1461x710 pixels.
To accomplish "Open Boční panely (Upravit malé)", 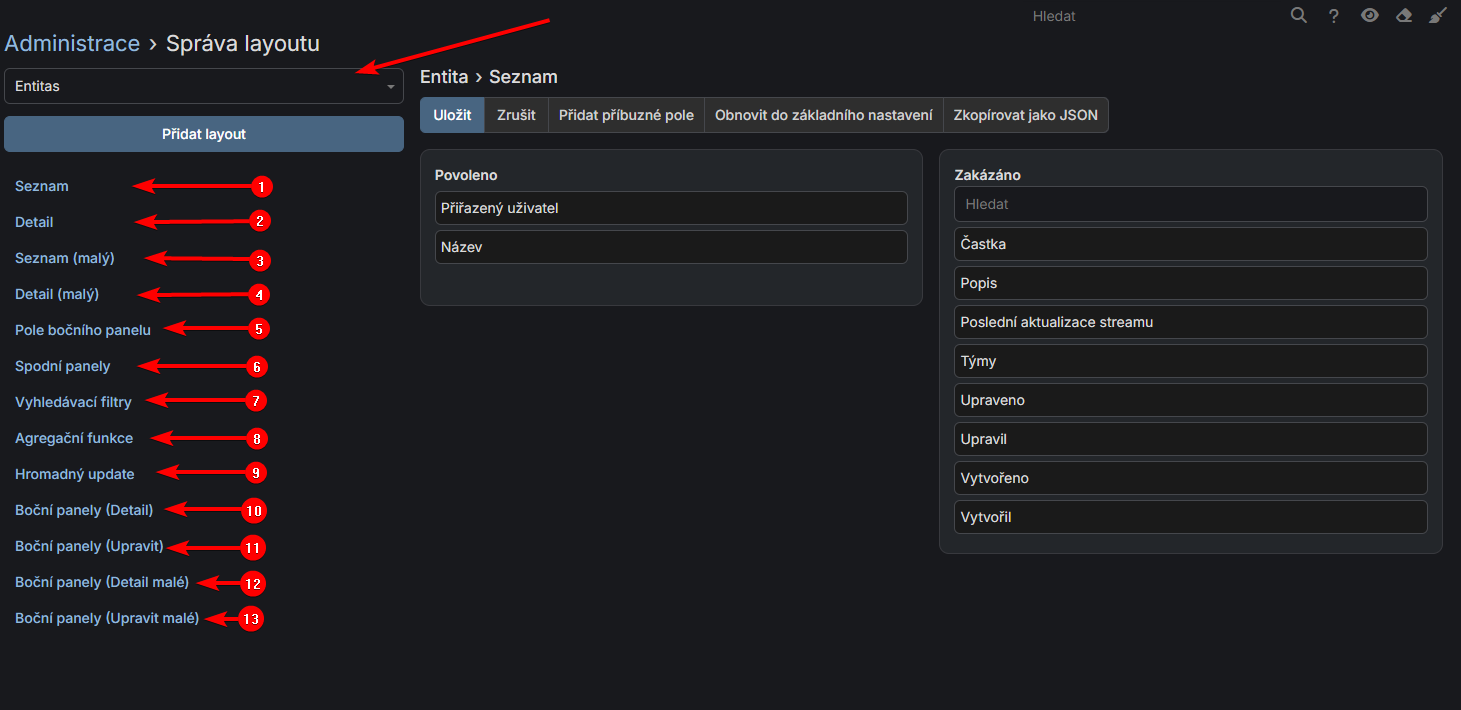I will point(107,618).
